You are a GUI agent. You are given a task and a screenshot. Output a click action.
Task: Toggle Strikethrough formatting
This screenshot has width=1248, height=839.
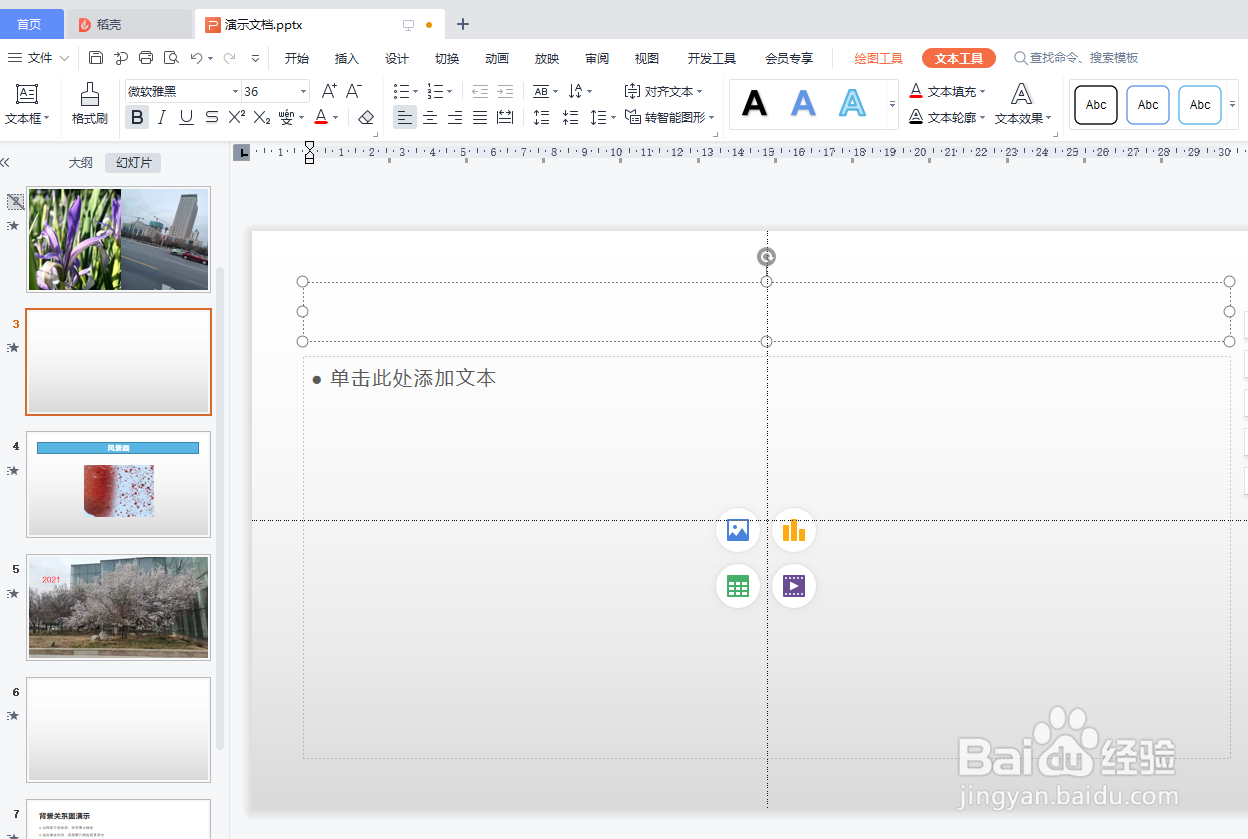212,117
